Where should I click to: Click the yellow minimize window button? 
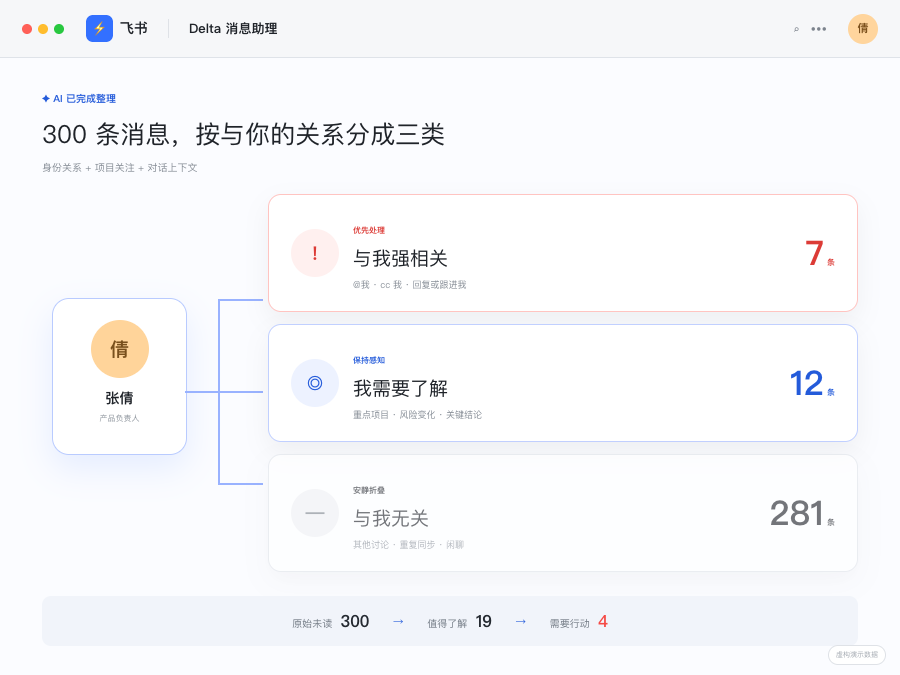coord(43,29)
